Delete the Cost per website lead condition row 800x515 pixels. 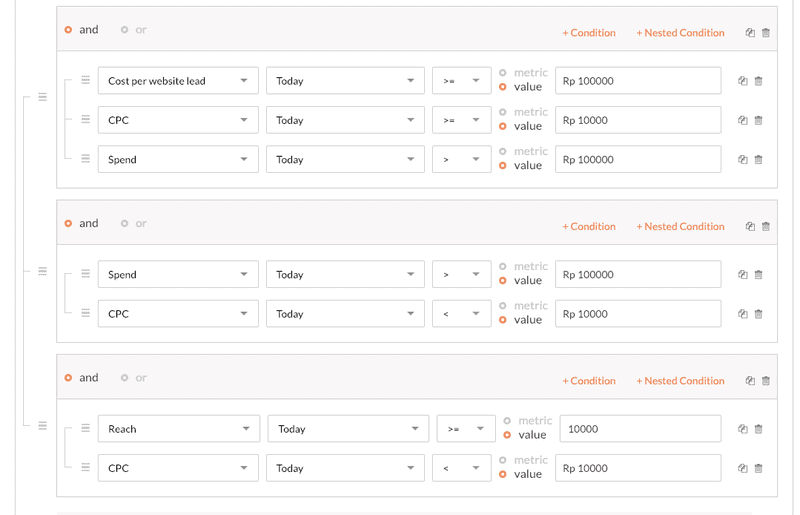coord(758,81)
